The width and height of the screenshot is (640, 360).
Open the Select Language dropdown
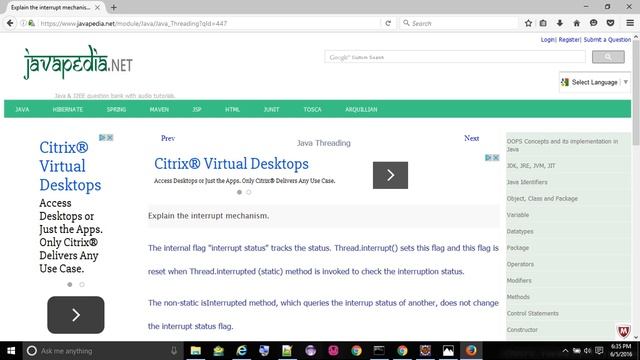click(x=595, y=82)
